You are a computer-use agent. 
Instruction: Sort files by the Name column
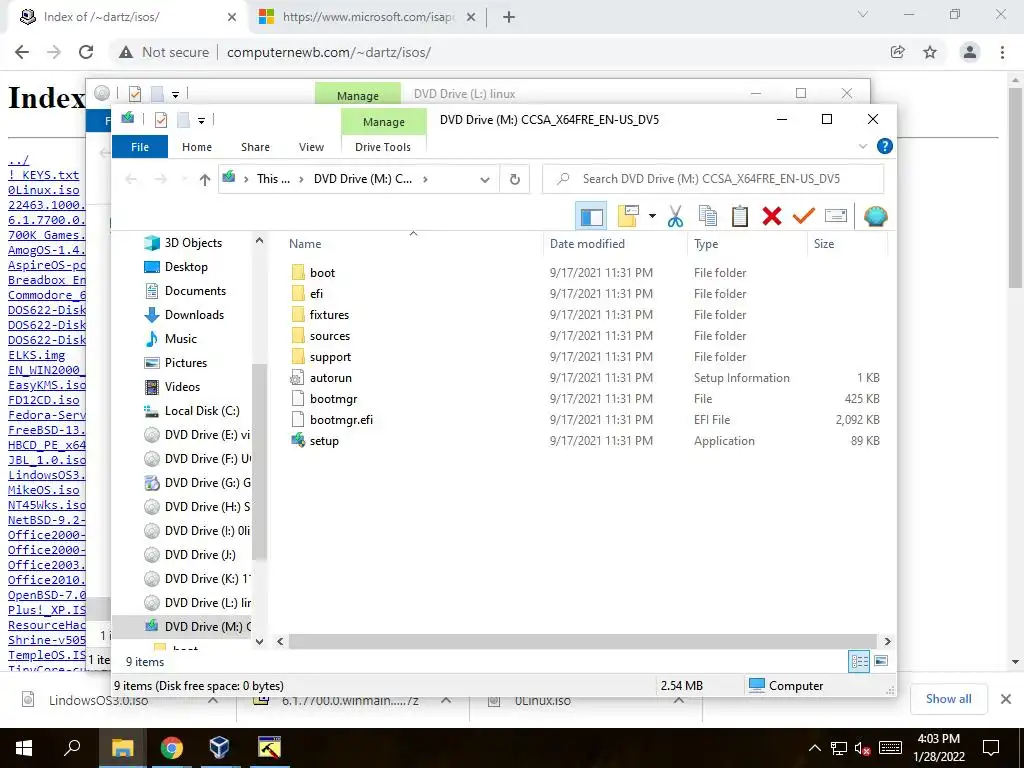click(305, 244)
